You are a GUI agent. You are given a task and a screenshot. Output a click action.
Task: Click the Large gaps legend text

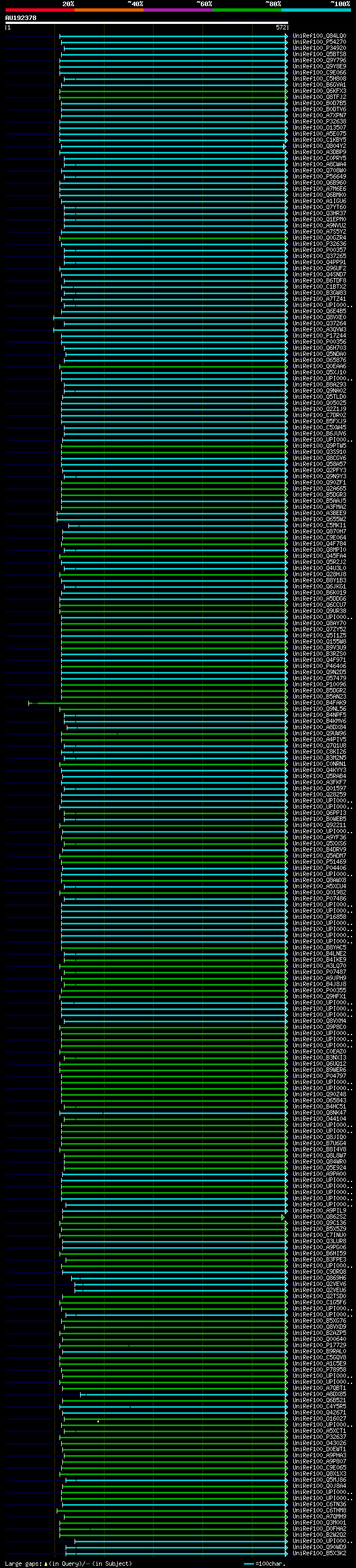(x=23, y=1563)
